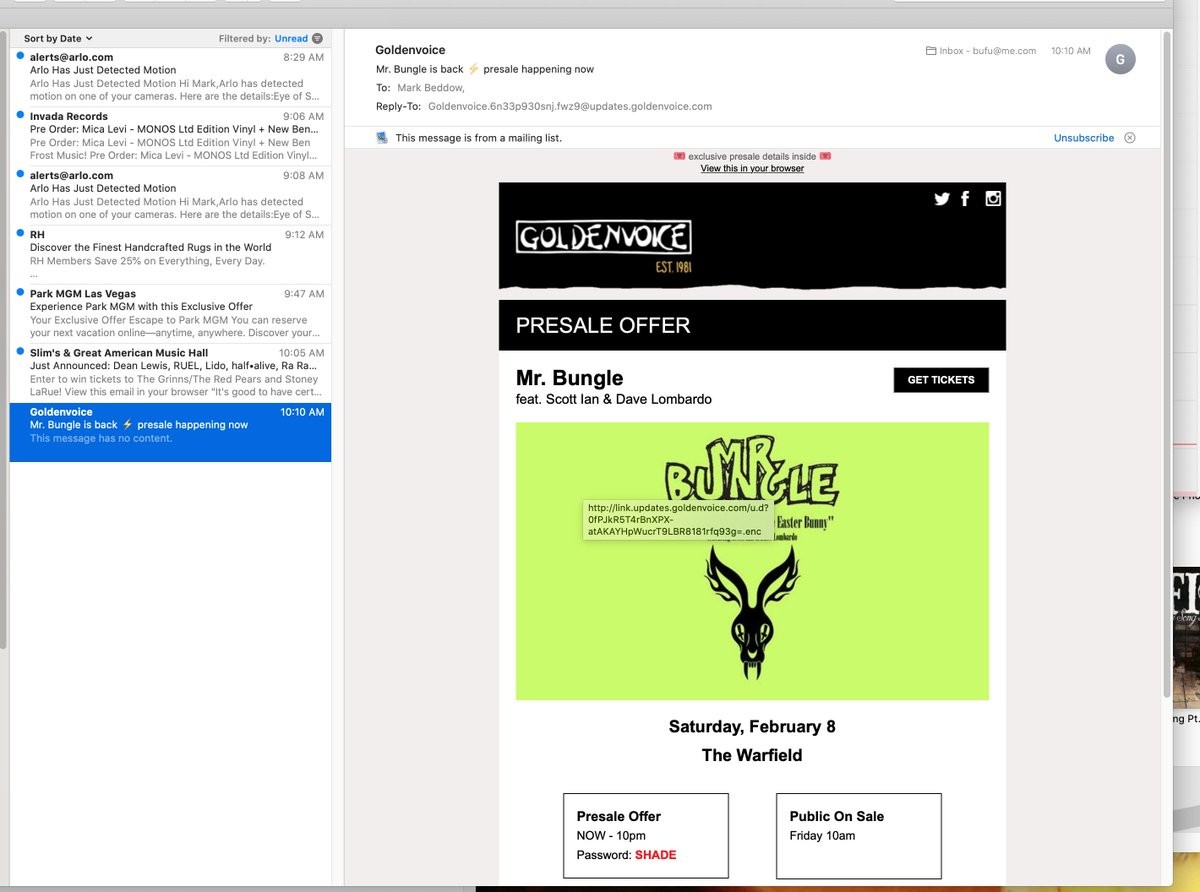The image size is (1200, 892).
Task: Click the subject line Mr. Bungle is back
Action: pyautogui.click(x=485, y=69)
